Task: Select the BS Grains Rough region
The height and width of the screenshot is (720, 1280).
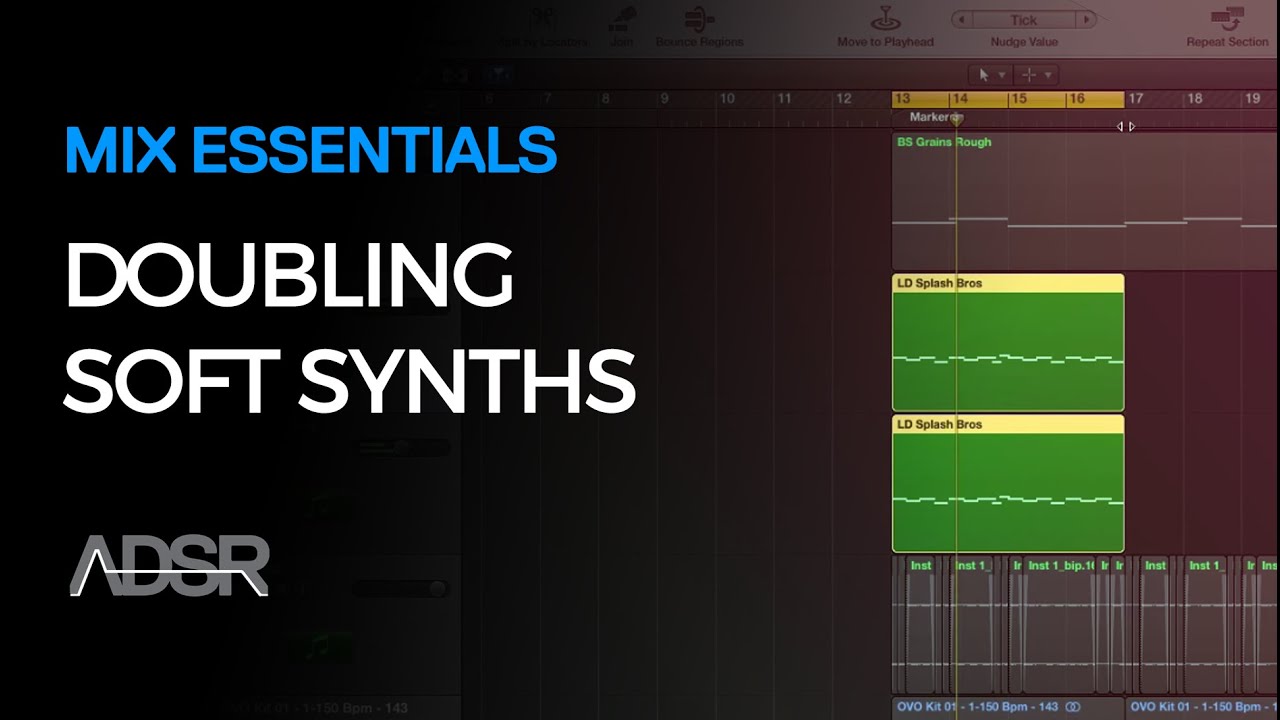Action: click(1085, 200)
